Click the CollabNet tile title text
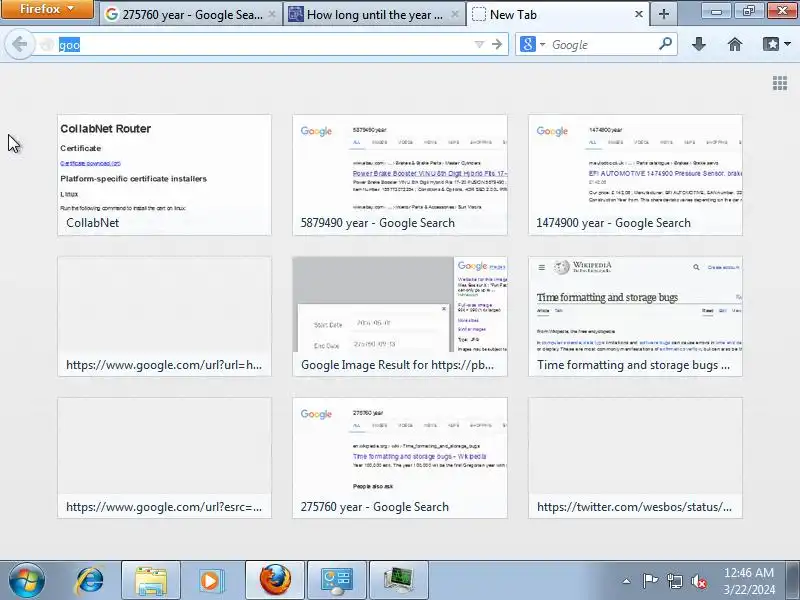The height and width of the screenshot is (600, 800). (x=92, y=223)
